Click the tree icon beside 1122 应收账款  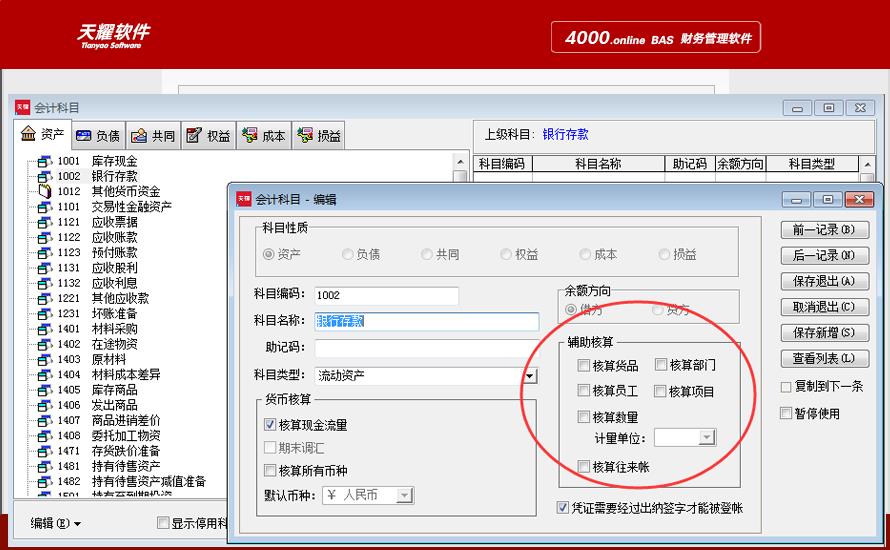tap(44, 237)
